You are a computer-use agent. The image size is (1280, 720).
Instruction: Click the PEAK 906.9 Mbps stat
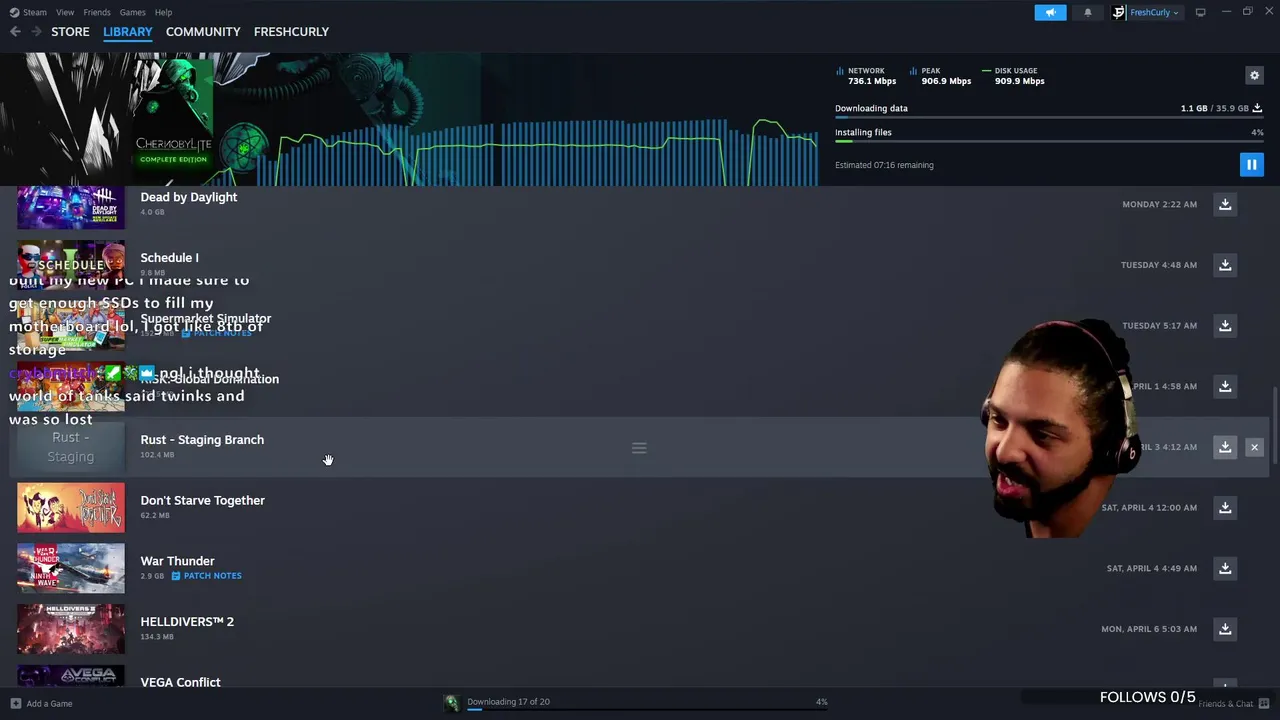[940, 76]
